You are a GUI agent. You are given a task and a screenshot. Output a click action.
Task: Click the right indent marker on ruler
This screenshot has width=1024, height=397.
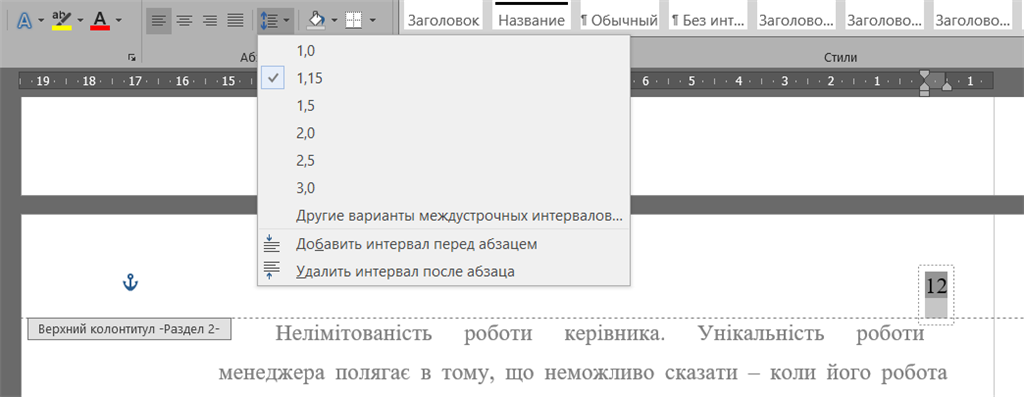(947, 87)
